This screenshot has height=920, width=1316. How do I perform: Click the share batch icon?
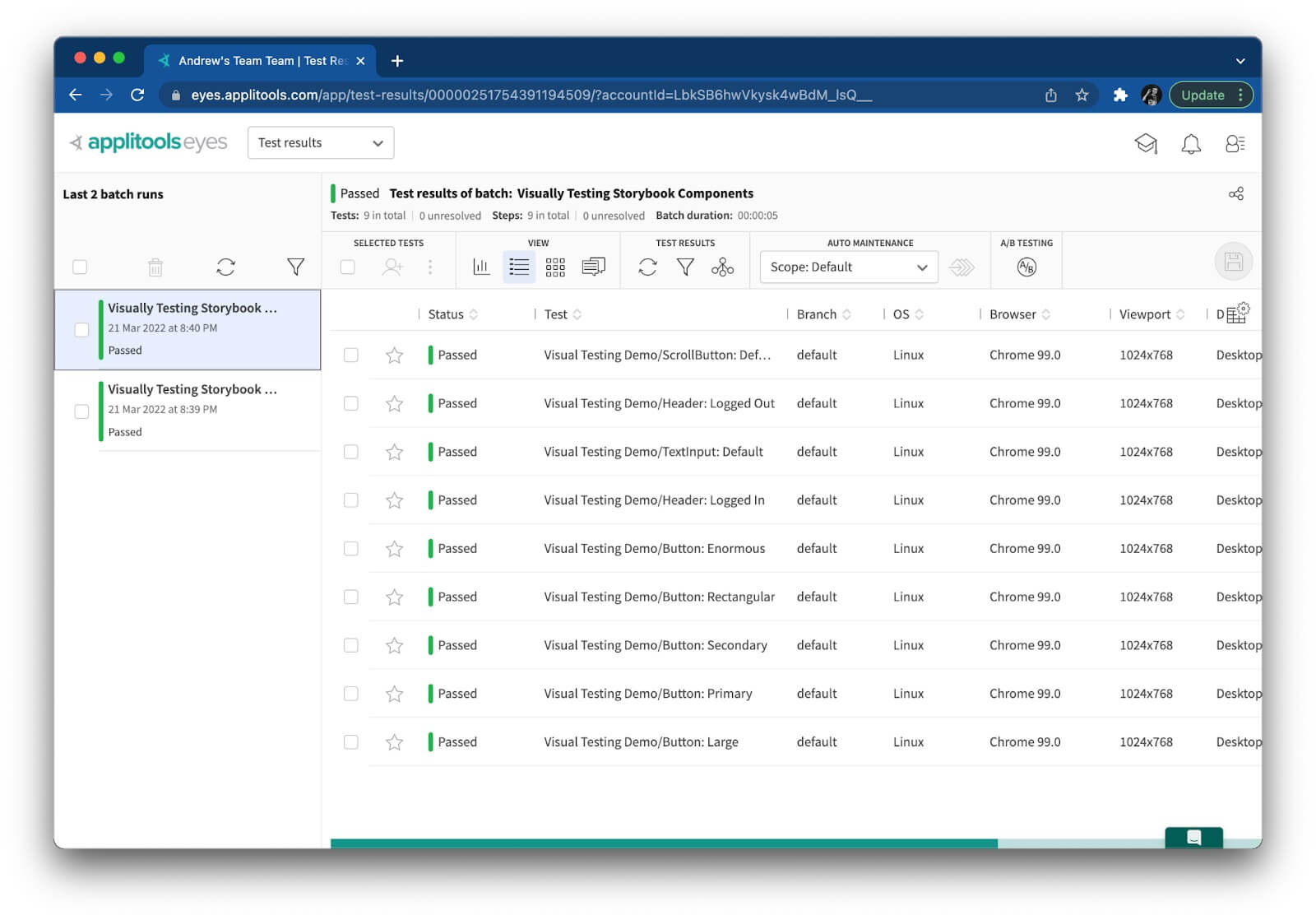[x=1235, y=194]
